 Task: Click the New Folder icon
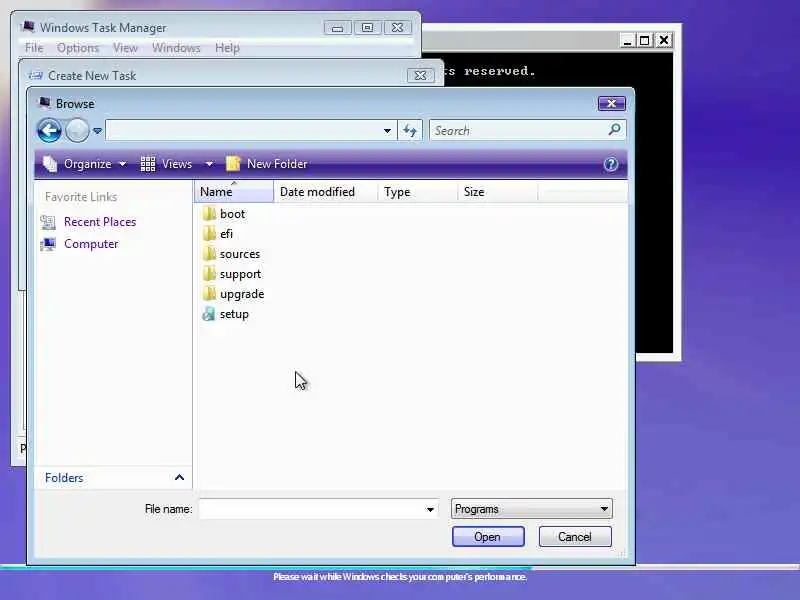(233, 164)
